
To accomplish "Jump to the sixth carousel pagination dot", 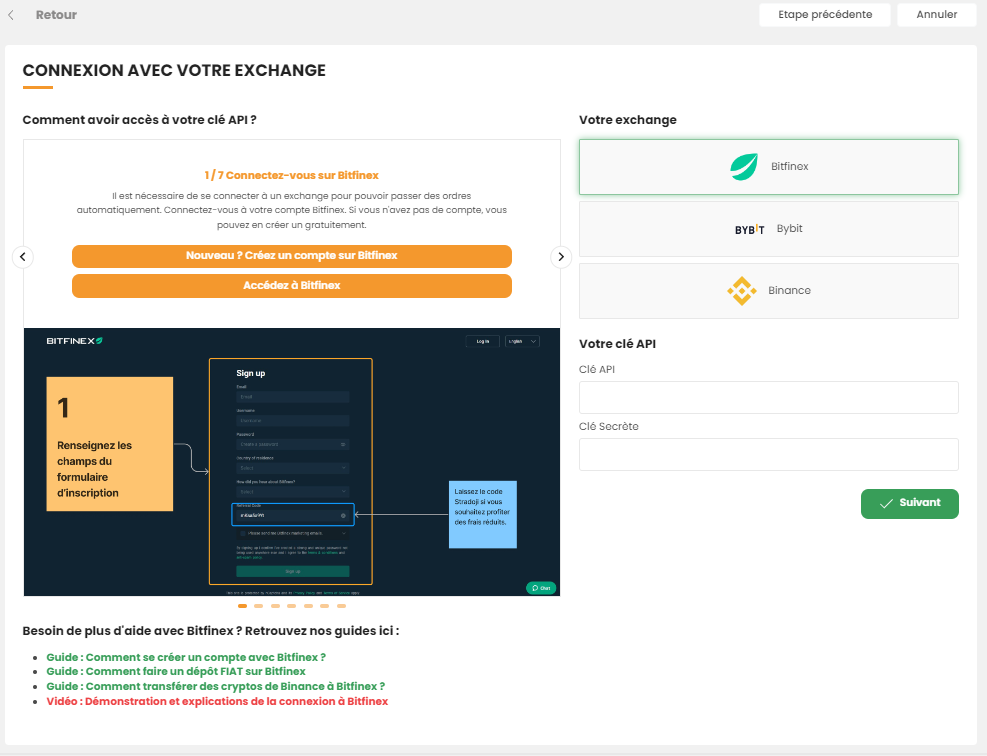I will (x=325, y=606).
